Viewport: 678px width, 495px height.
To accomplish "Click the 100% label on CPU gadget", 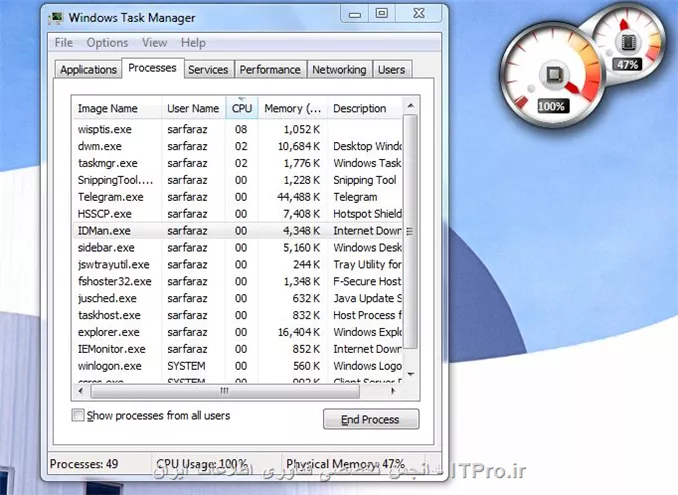I will (551, 106).
